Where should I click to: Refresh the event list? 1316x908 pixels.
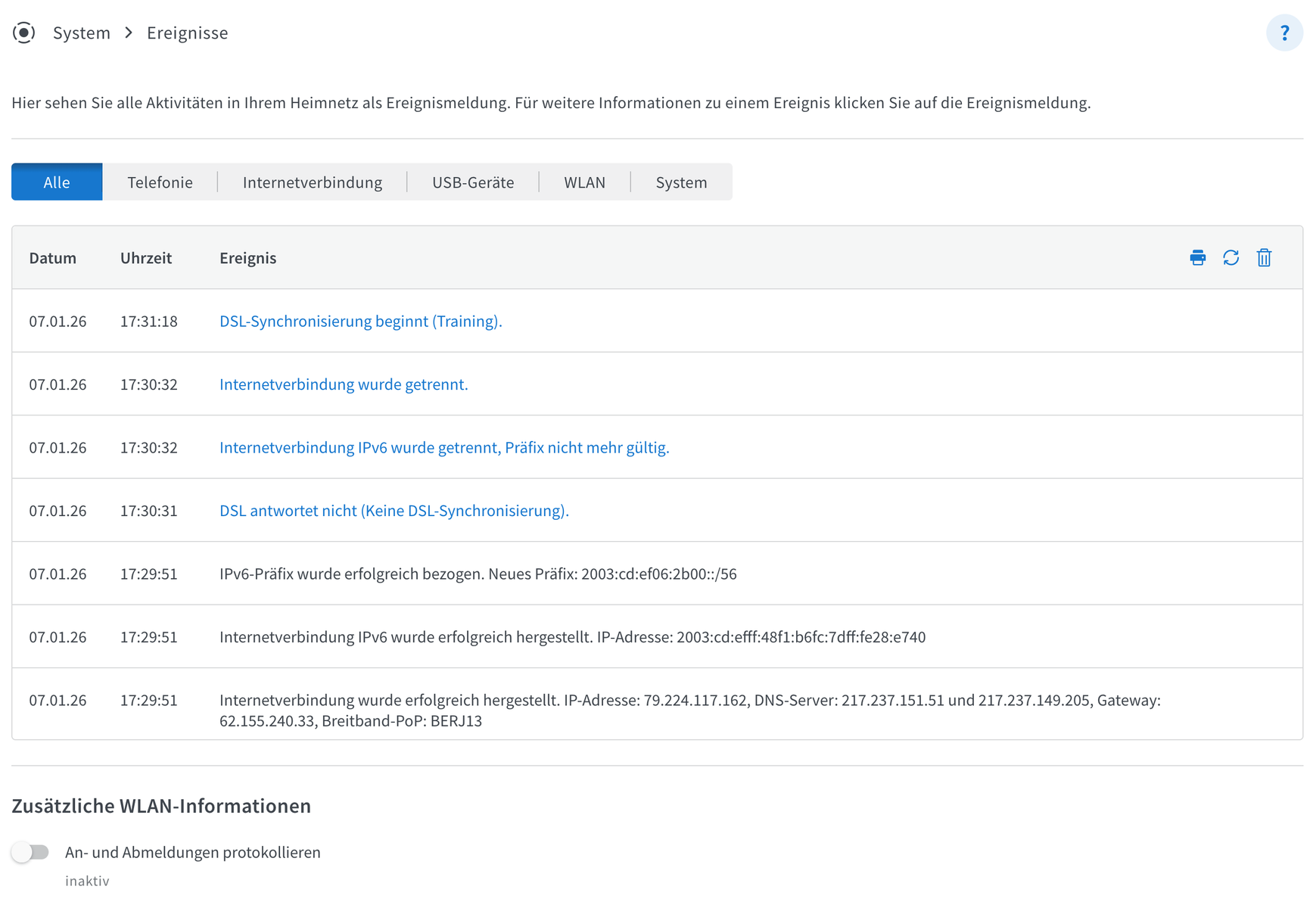click(1230, 258)
